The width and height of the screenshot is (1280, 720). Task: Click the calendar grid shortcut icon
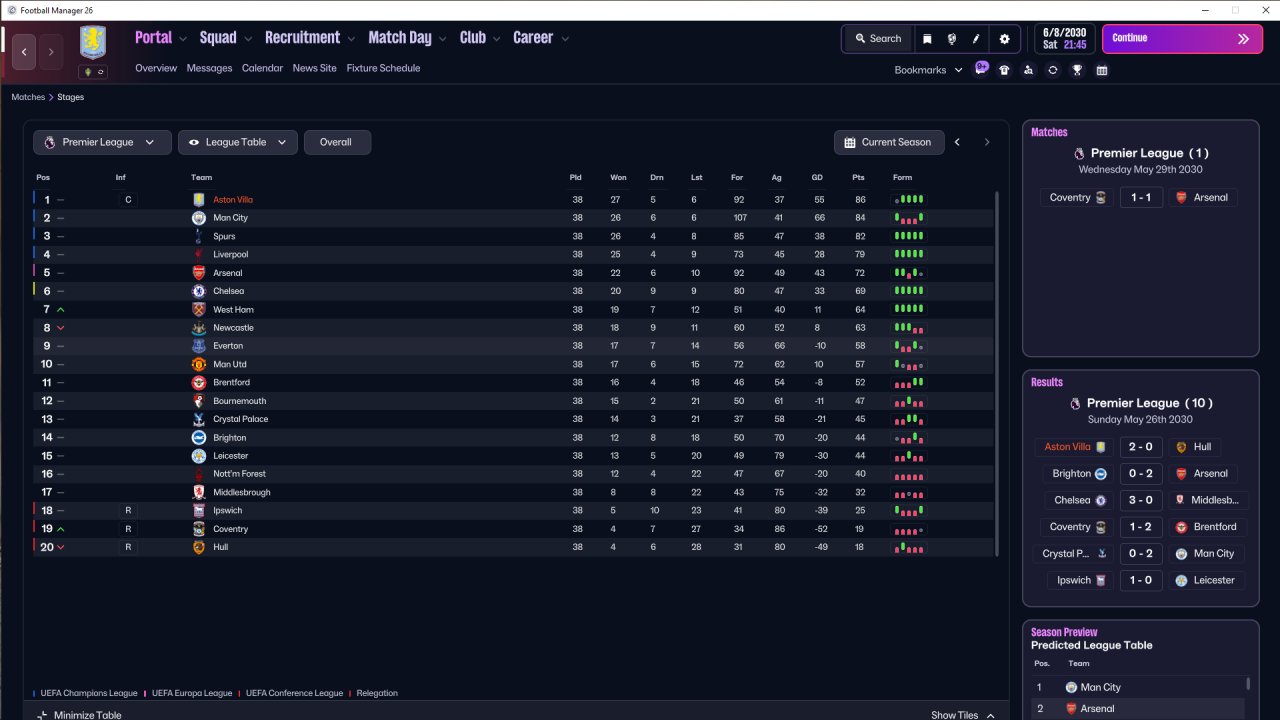point(1102,70)
